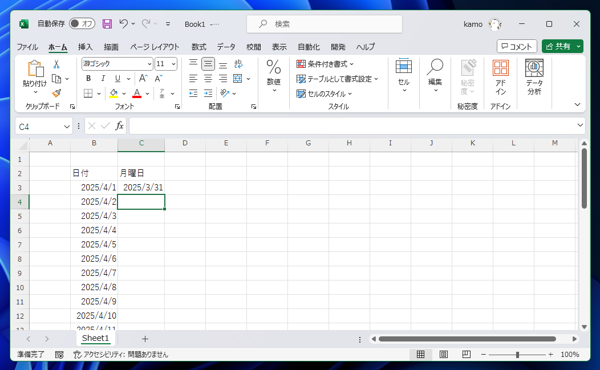Switch to Help tab
Image resolution: width=600 pixels, height=370 pixels.
pos(365,47)
